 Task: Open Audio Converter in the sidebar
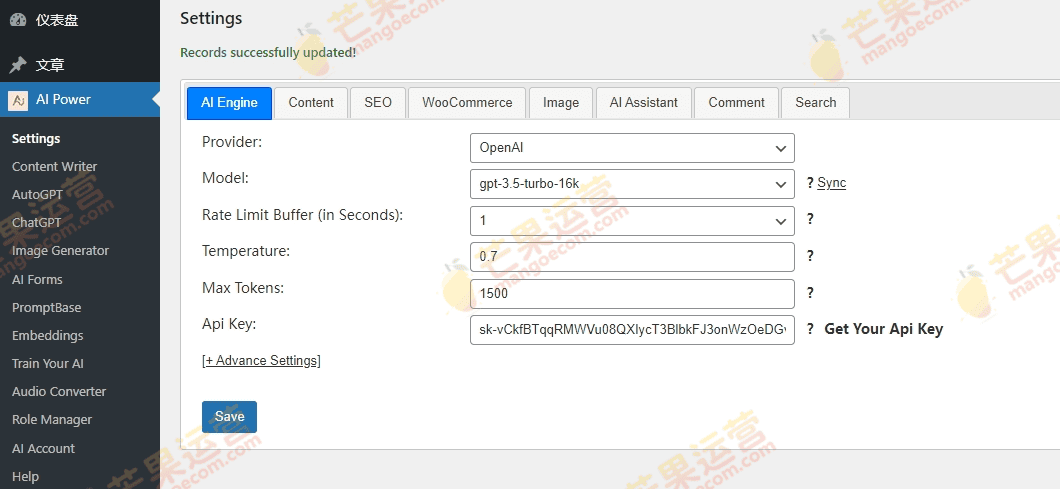coord(59,392)
